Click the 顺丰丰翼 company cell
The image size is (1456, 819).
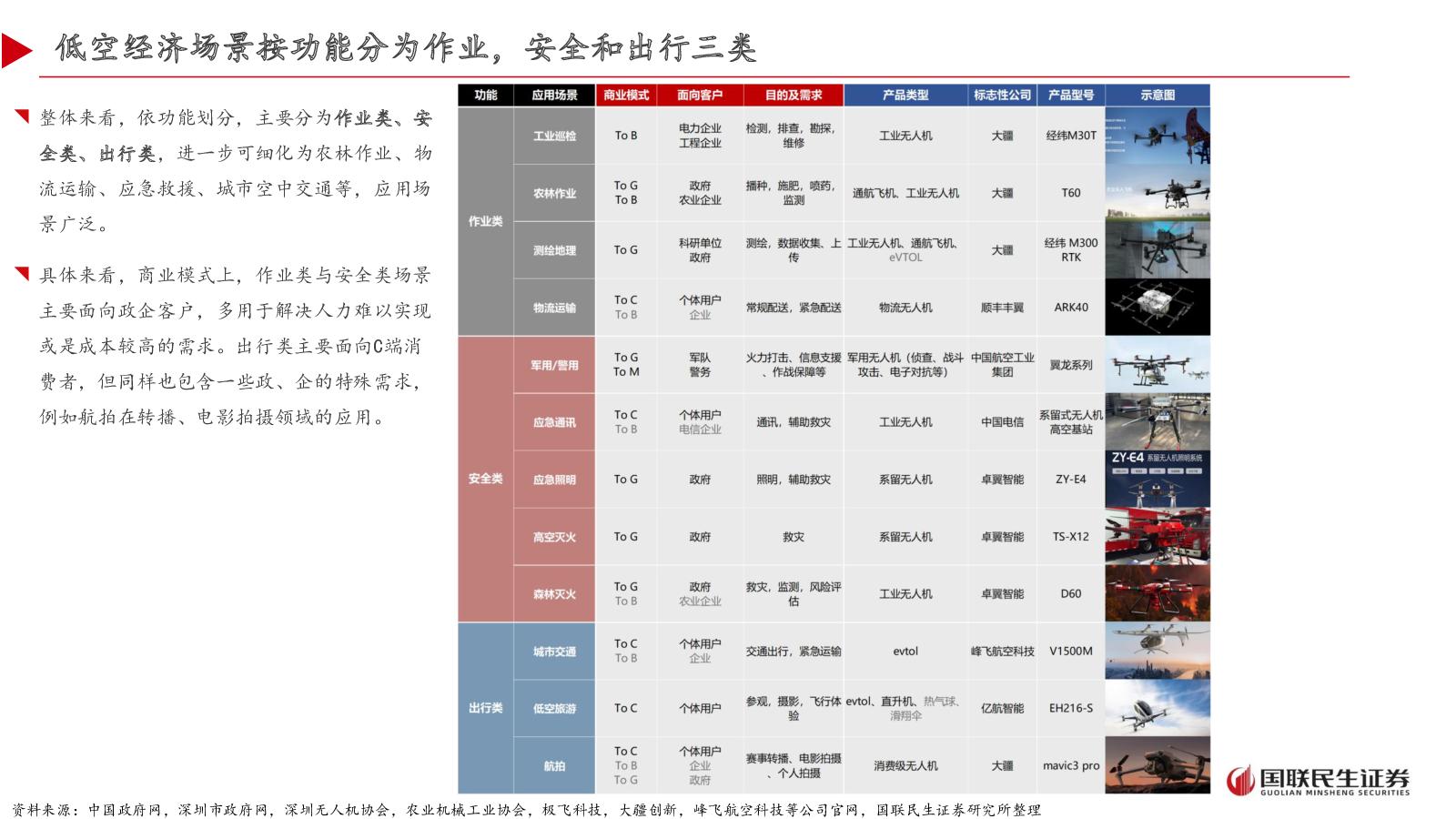(x=1002, y=308)
